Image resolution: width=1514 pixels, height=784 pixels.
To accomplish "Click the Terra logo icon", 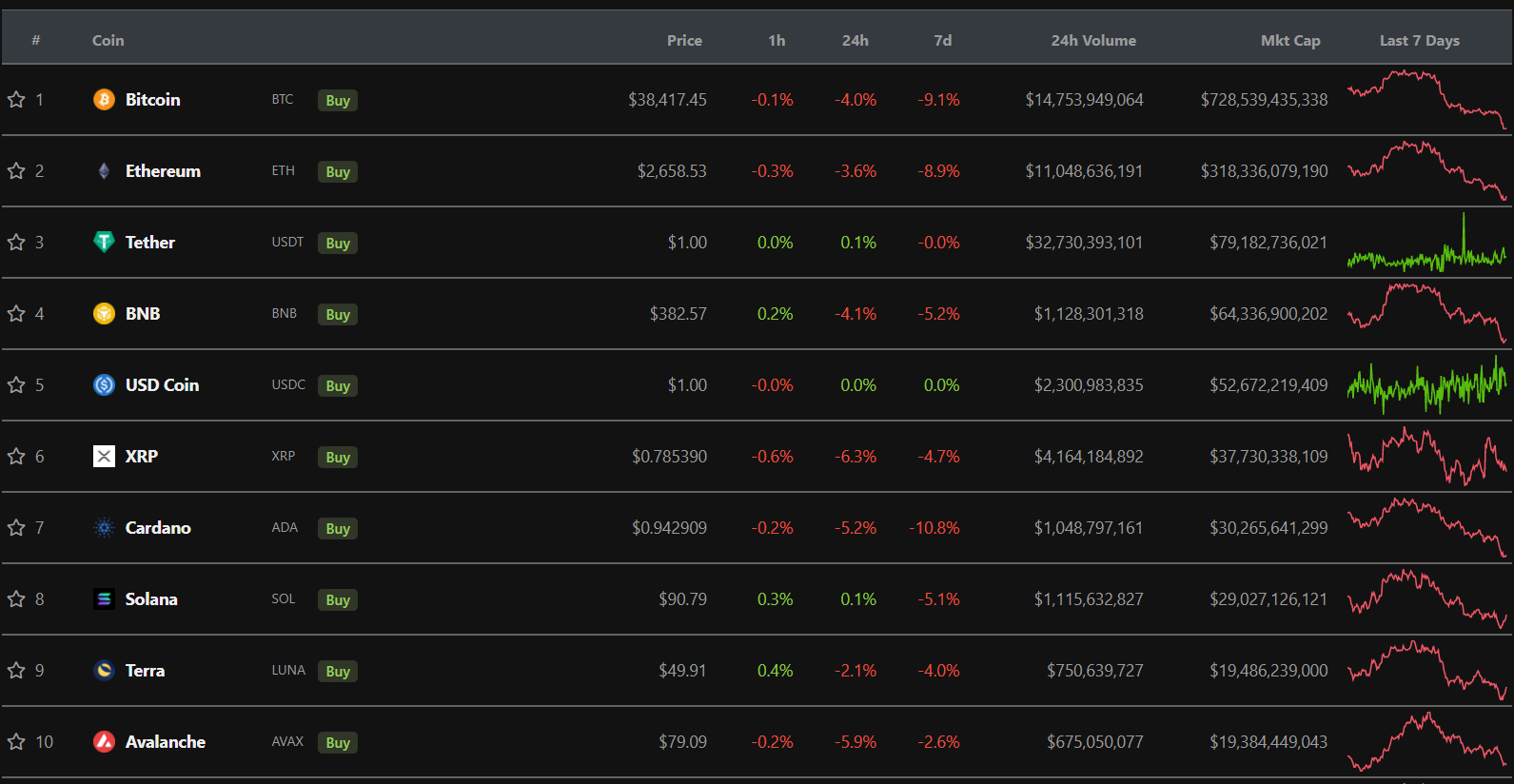I will point(104,671).
